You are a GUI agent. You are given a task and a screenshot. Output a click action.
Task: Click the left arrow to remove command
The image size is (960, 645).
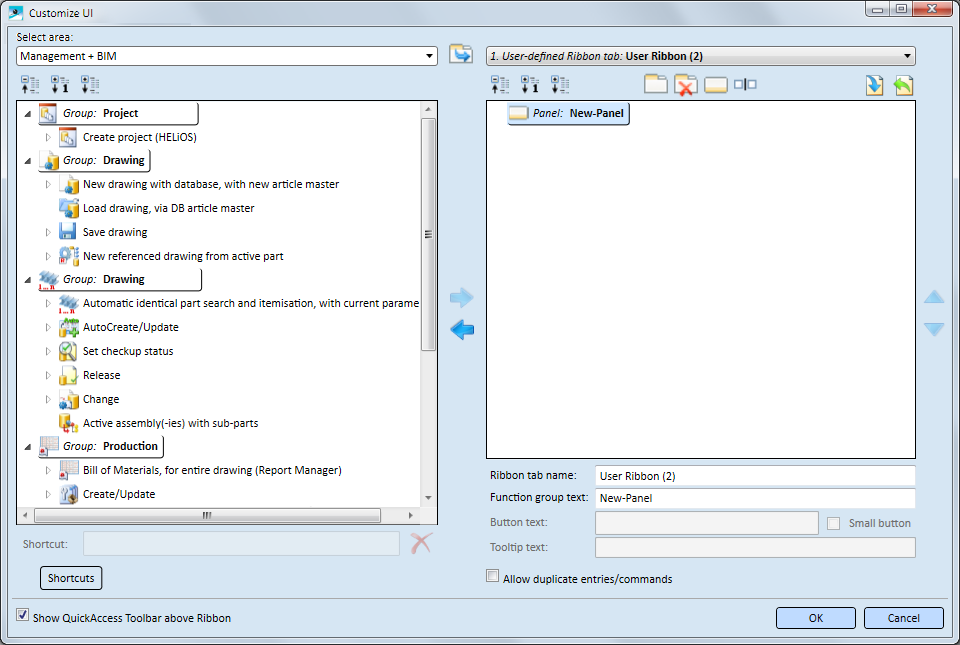click(x=462, y=330)
